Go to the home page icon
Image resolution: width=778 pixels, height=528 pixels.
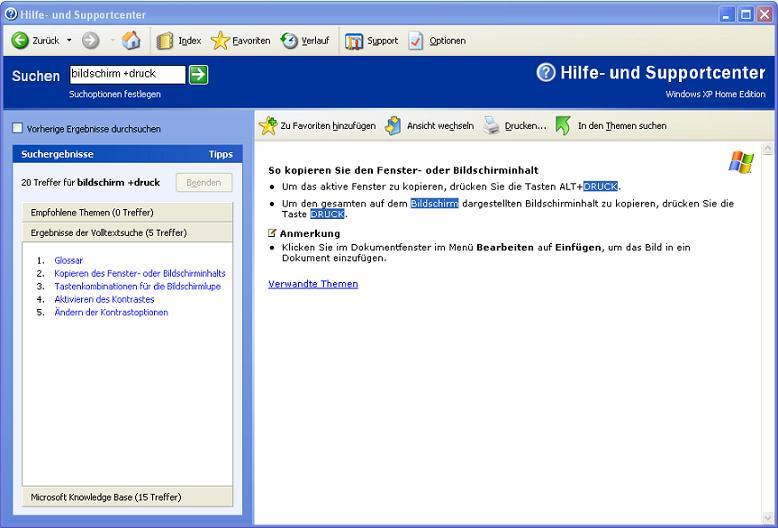131,41
